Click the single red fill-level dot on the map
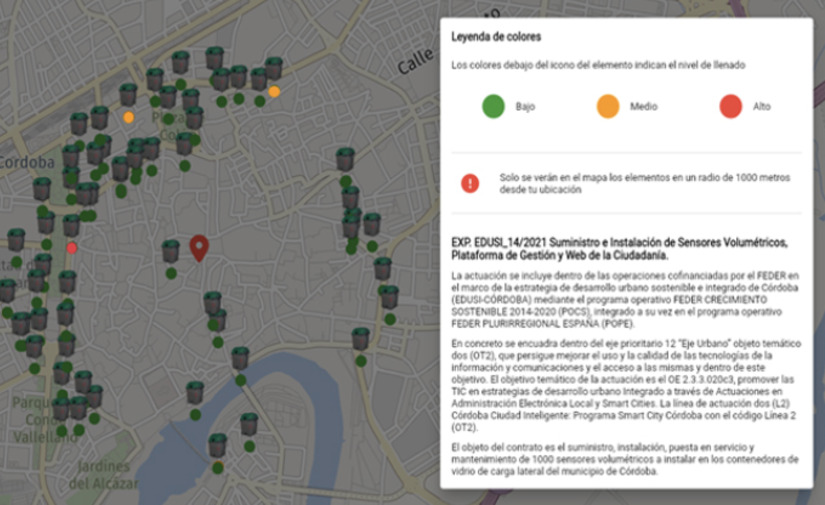Viewport: 825px width, 505px height. tap(72, 248)
